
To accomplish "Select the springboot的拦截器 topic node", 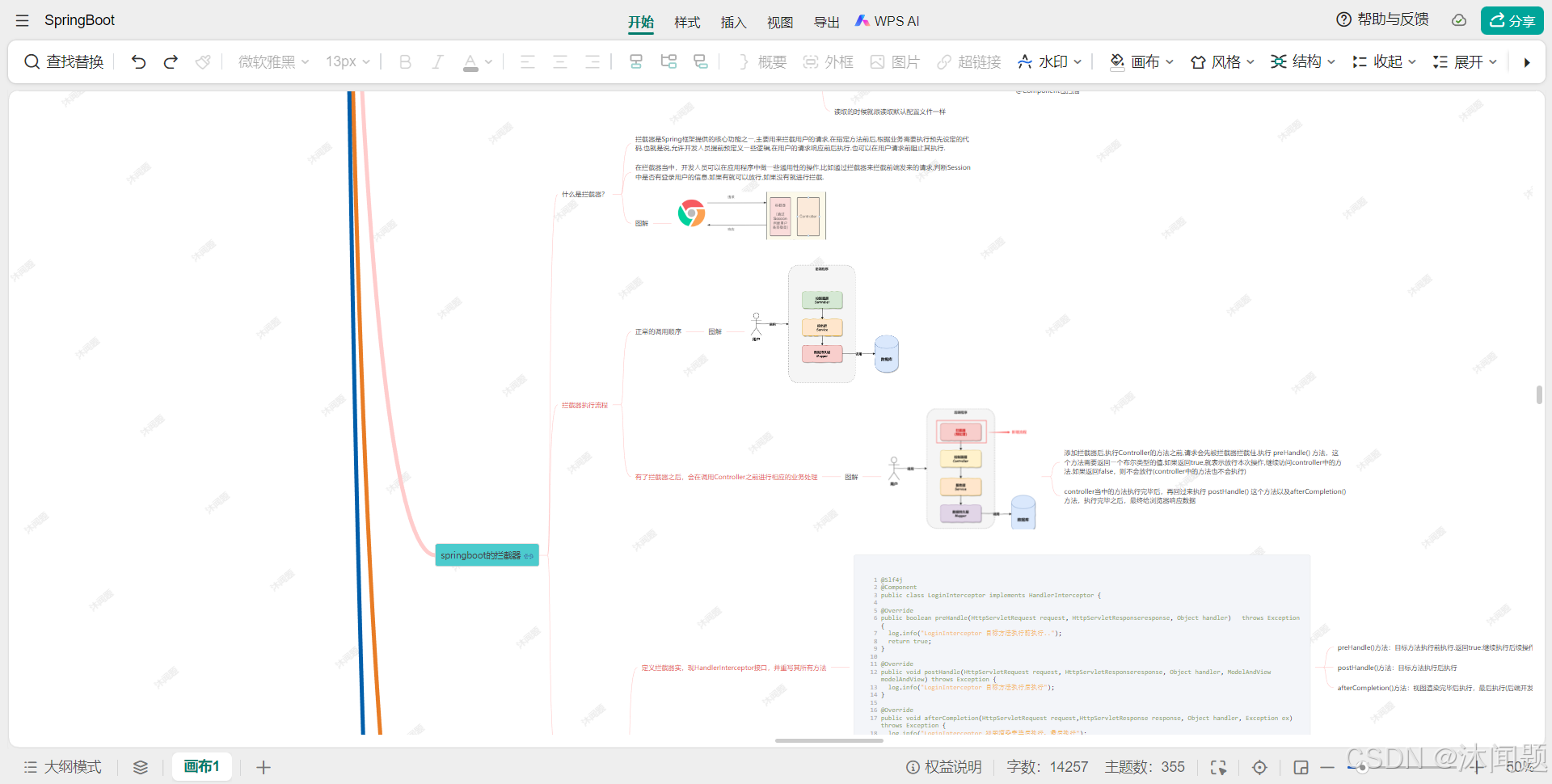I will click(x=487, y=555).
